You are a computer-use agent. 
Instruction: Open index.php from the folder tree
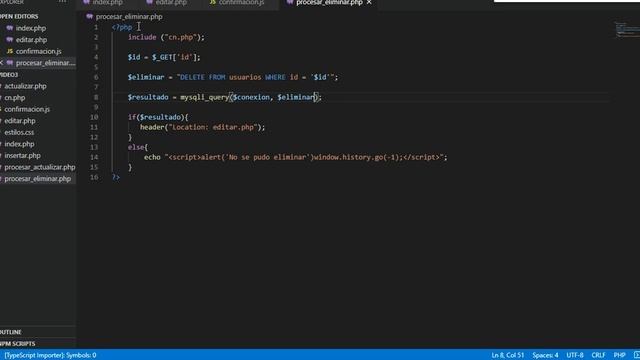point(19,144)
